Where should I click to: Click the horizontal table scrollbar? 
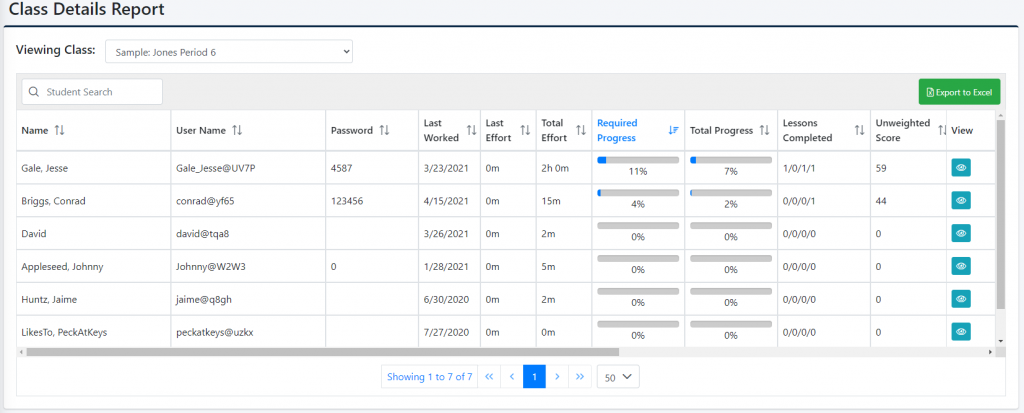[322, 352]
